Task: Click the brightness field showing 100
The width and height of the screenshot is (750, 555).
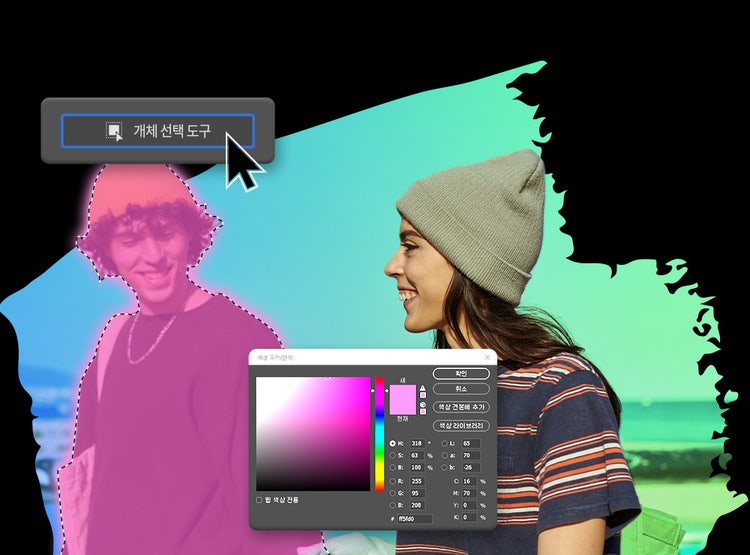Action: [418, 467]
